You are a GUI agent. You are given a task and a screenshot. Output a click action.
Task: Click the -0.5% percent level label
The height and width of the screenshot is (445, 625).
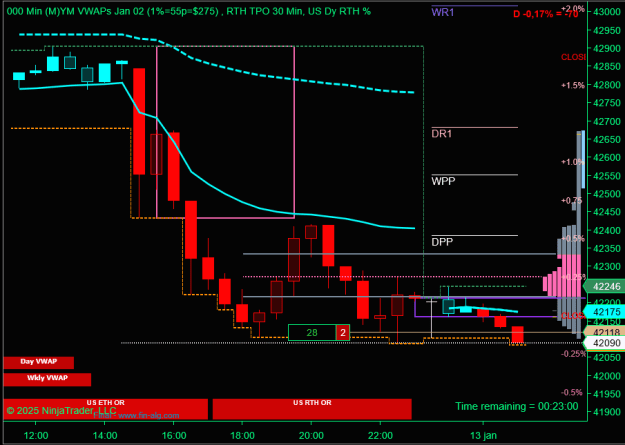click(x=574, y=392)
